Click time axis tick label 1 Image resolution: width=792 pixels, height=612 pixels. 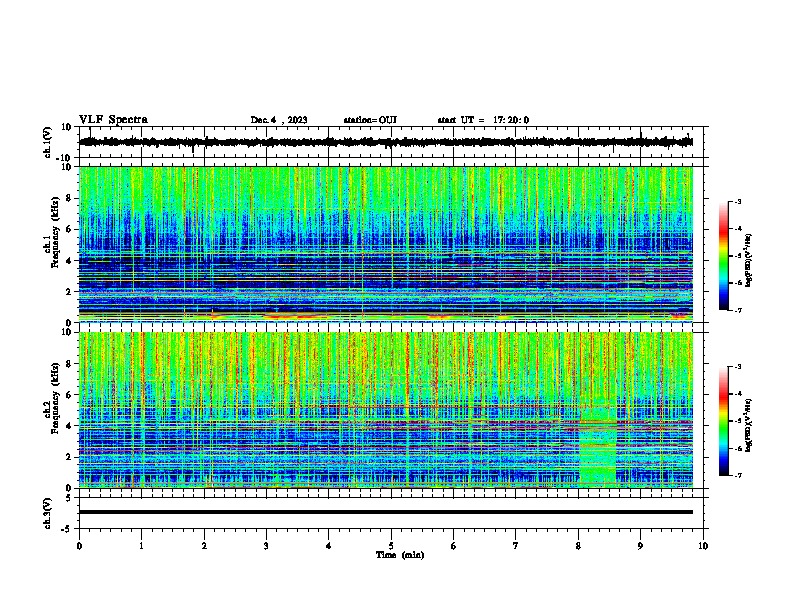pos(141,546)
